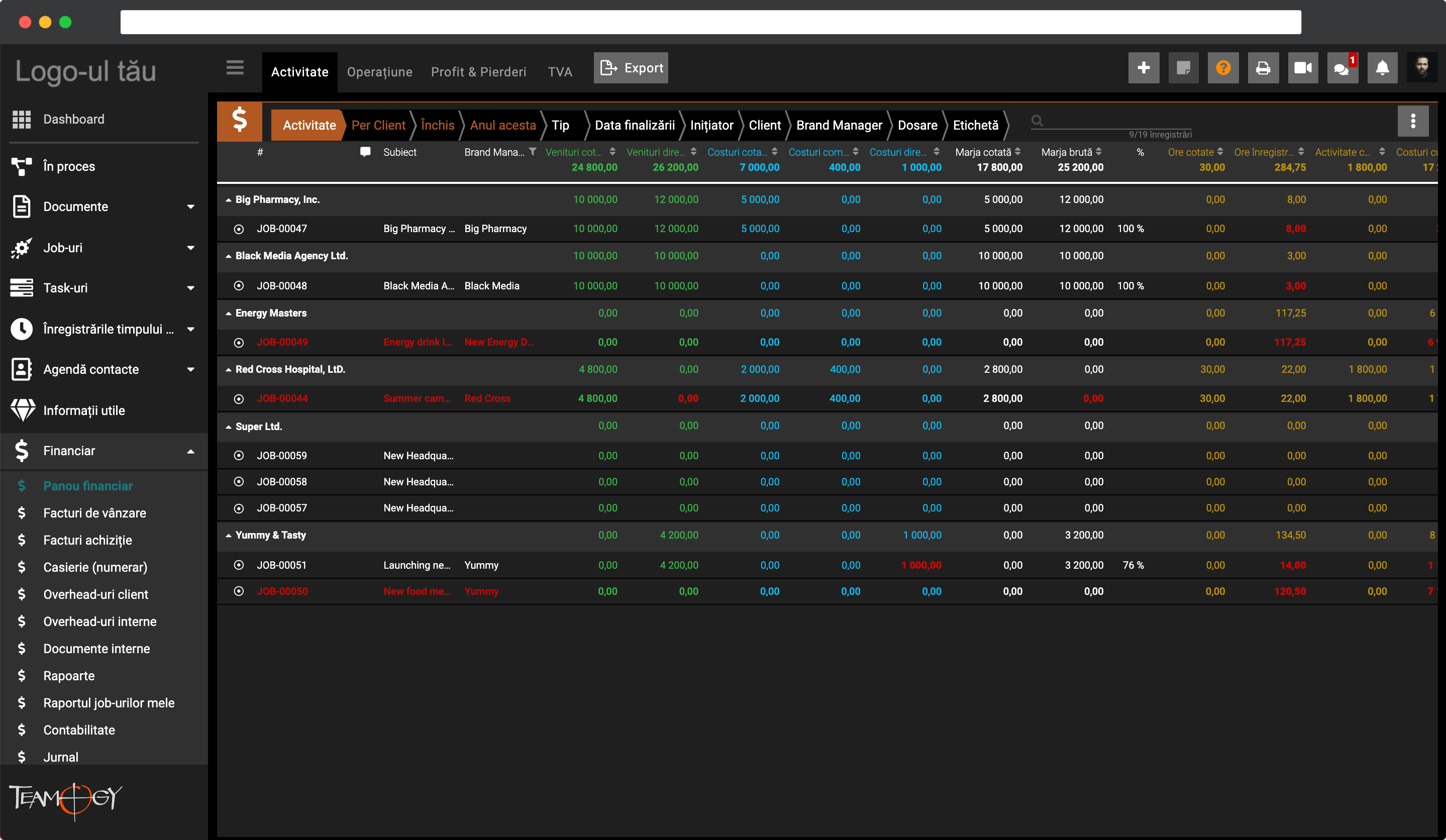Collapse the Red Cross Hospital group
Screen dimensions: 1446x840
[x=229, y=370]
